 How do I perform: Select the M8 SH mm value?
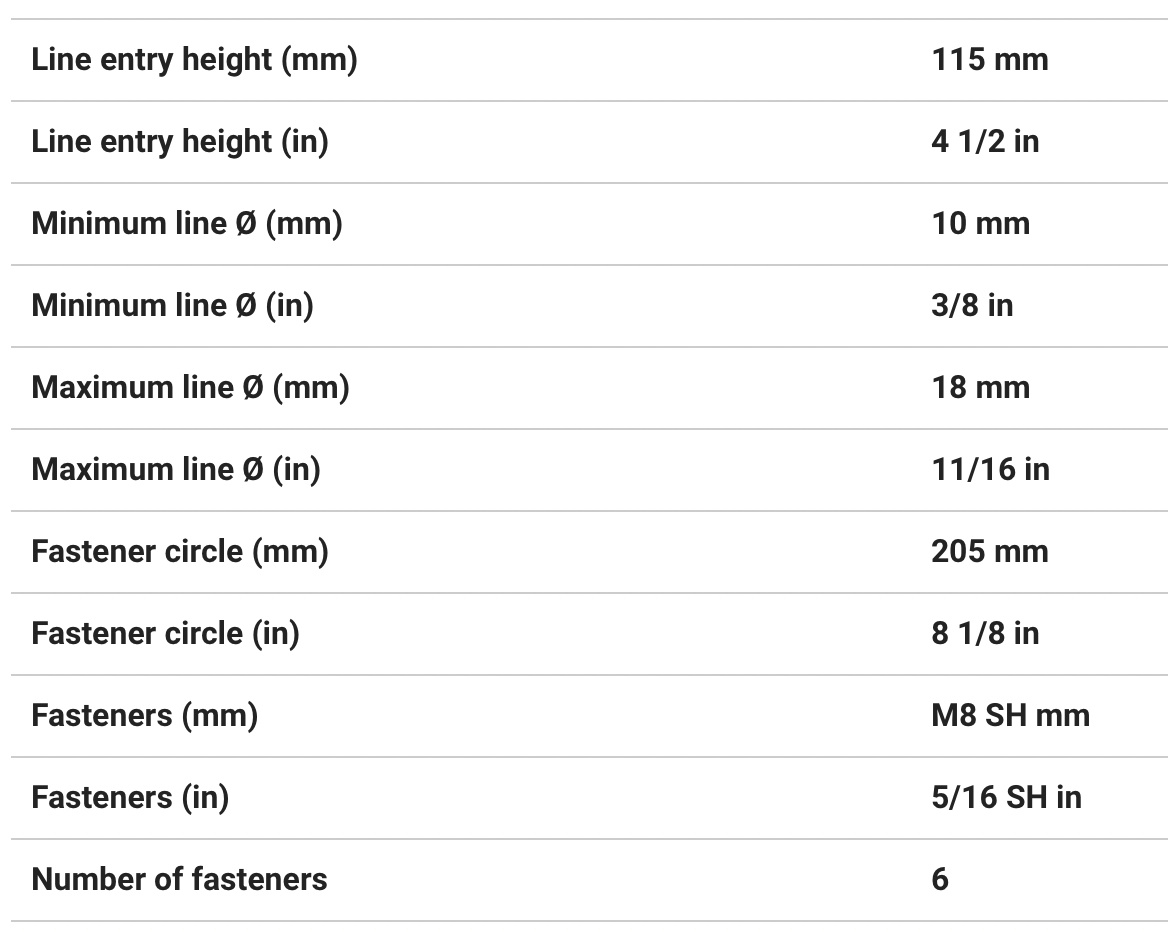[1010, 716]
